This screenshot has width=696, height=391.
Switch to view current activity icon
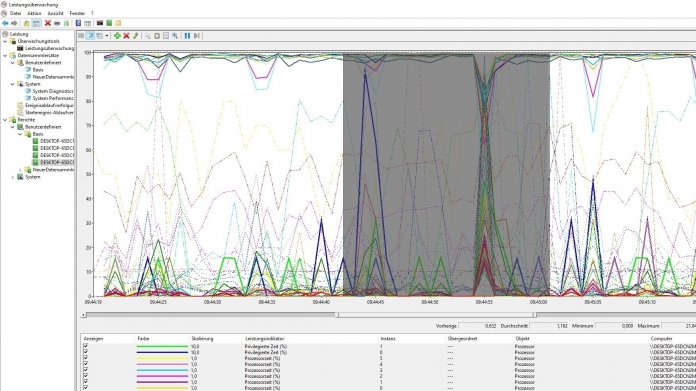pyautogui.click(x=81, y=36)
